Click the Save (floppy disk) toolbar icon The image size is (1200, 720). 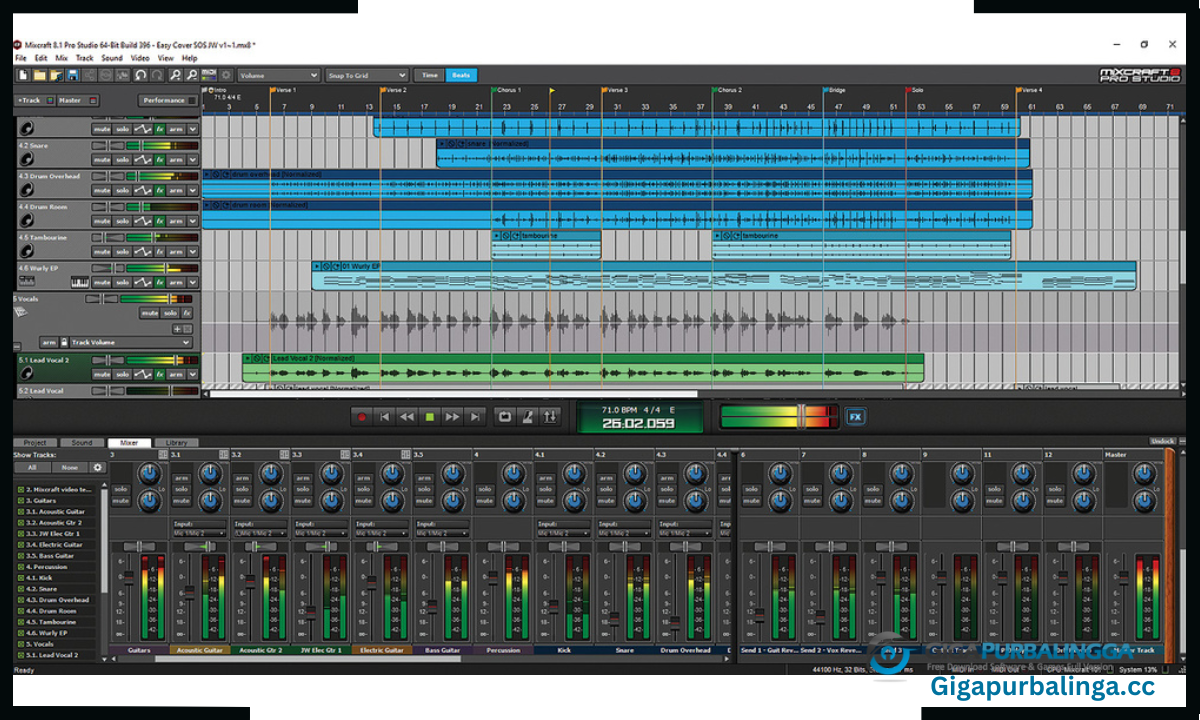click(x=72, y=75)
